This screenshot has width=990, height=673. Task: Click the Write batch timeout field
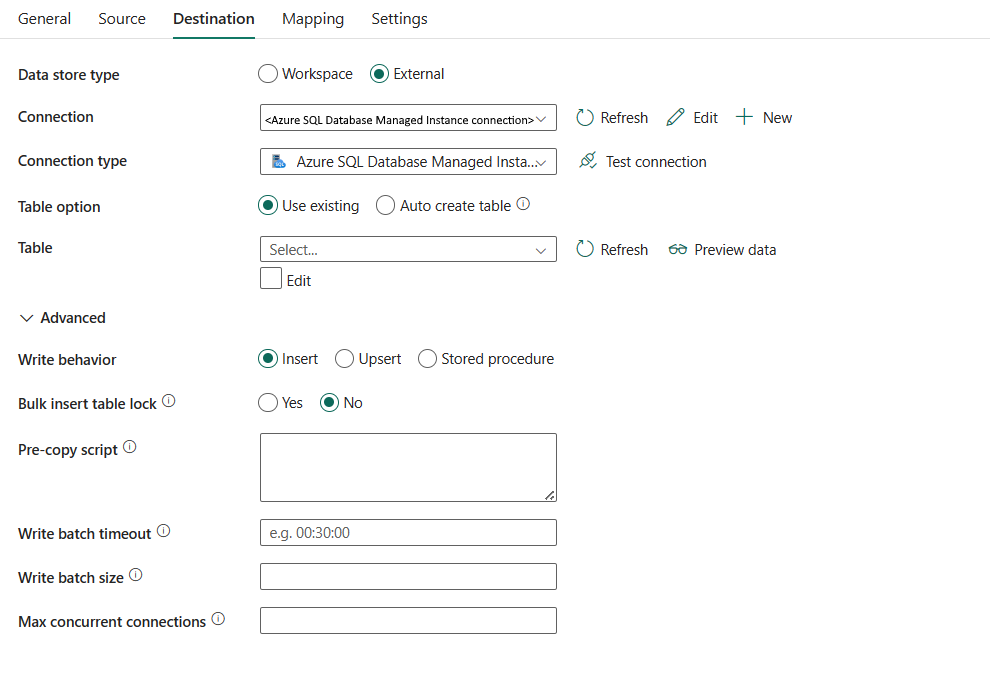408,533
